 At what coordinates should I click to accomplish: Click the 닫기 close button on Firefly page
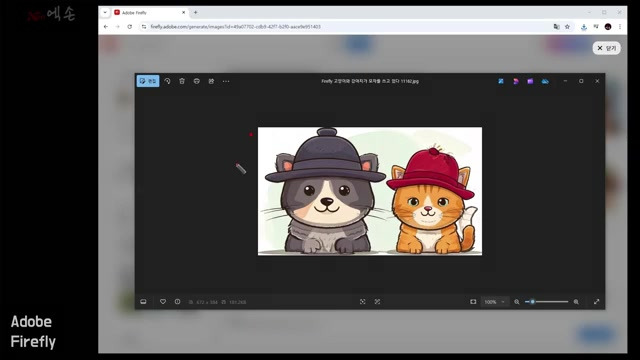point(607,48)
